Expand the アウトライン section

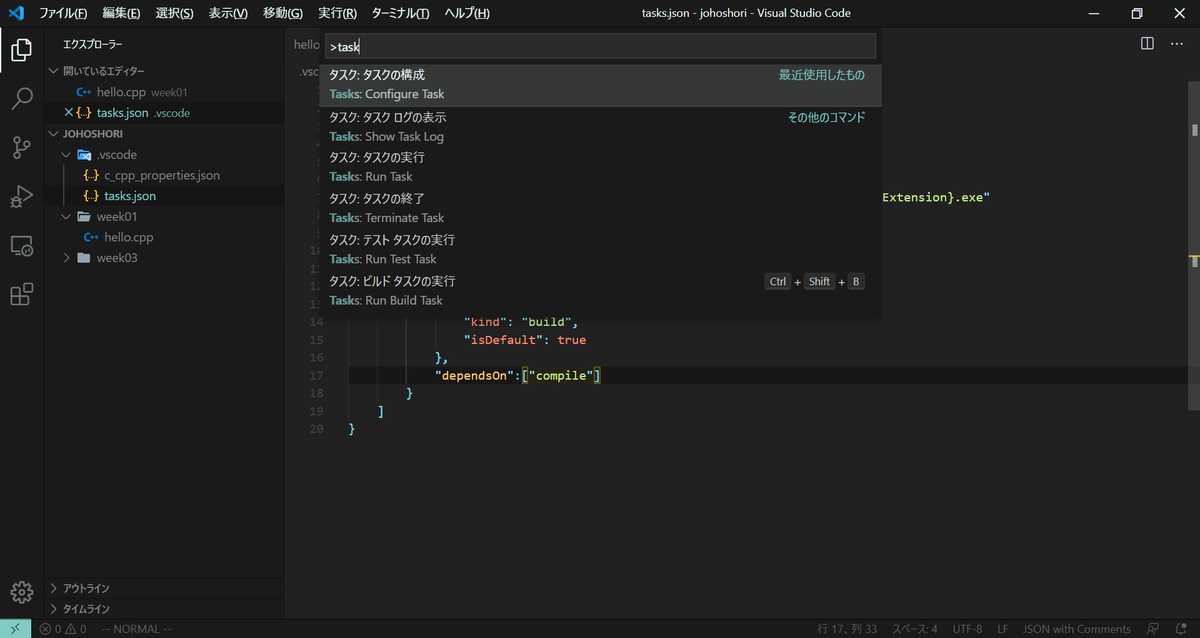(x=54, y=589)
